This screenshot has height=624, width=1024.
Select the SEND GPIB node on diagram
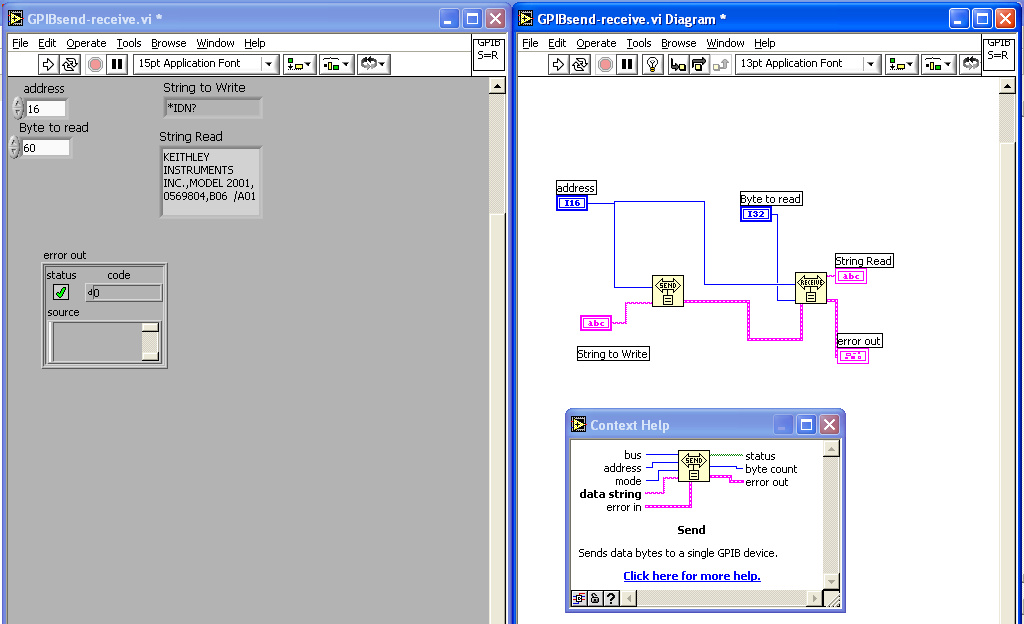667,290
